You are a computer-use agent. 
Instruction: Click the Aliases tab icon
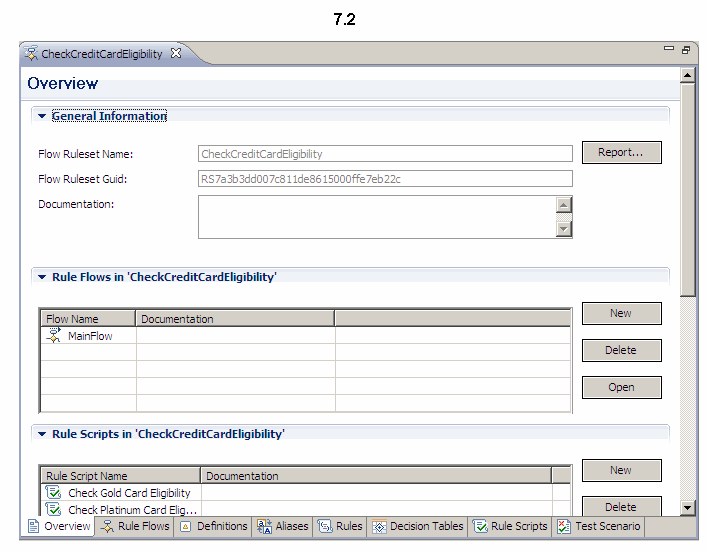265,526
